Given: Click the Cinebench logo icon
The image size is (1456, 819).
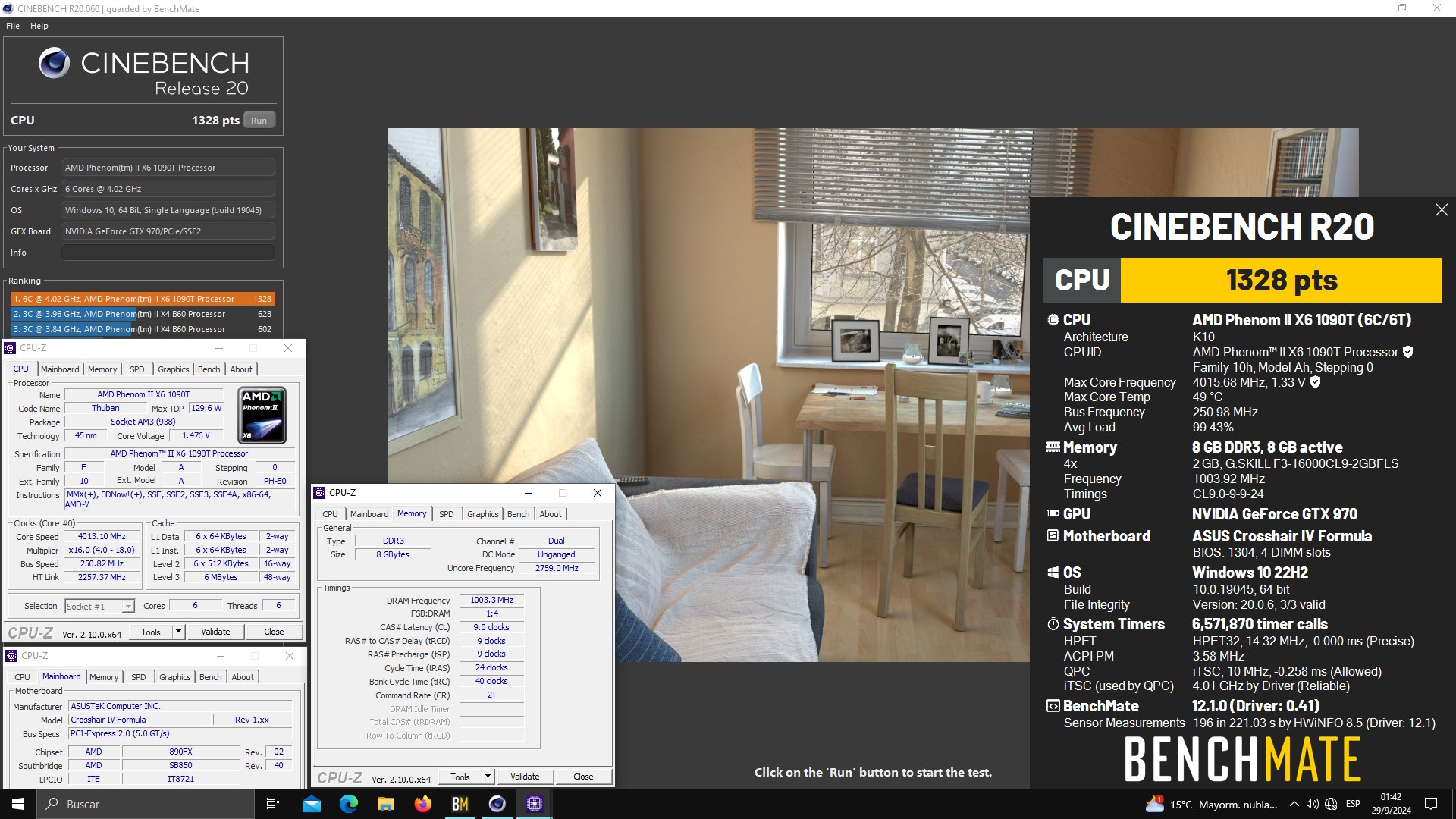Looking at the screenshot, I should pos(54,63).
